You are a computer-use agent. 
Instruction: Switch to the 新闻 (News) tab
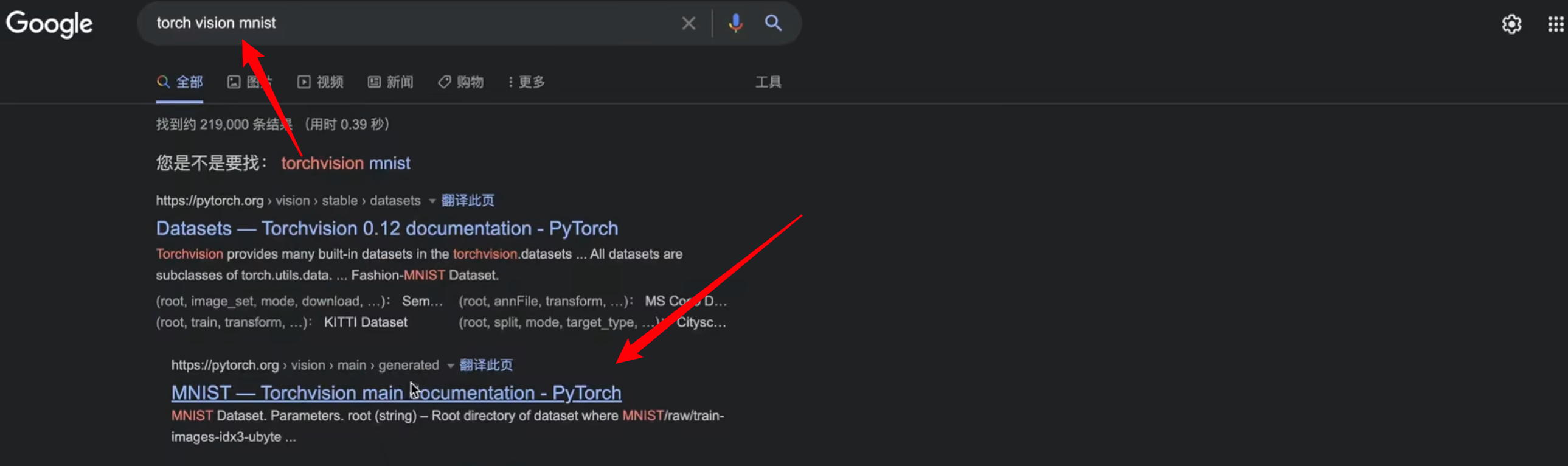click(x=390, y=82)
